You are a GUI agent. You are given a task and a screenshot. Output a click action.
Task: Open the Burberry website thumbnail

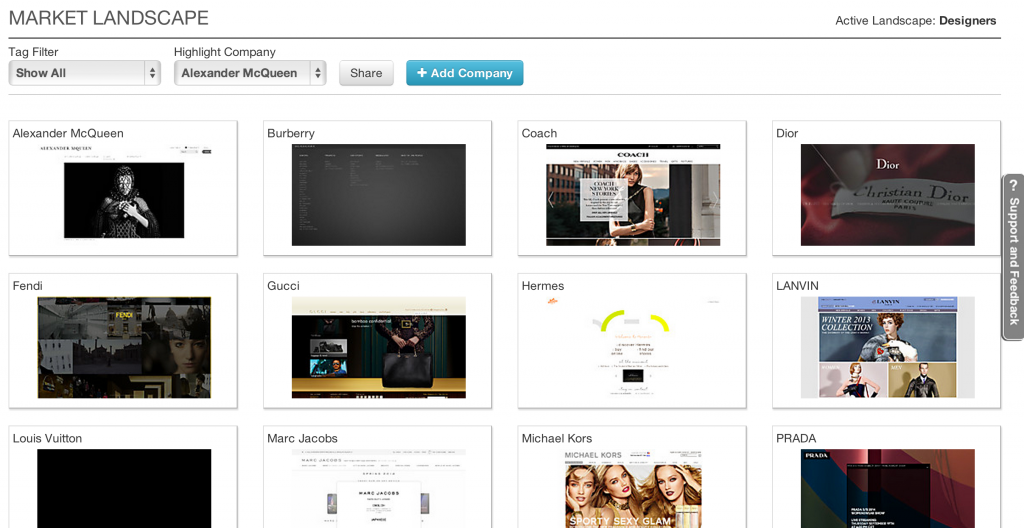click(x=379, y=195)
